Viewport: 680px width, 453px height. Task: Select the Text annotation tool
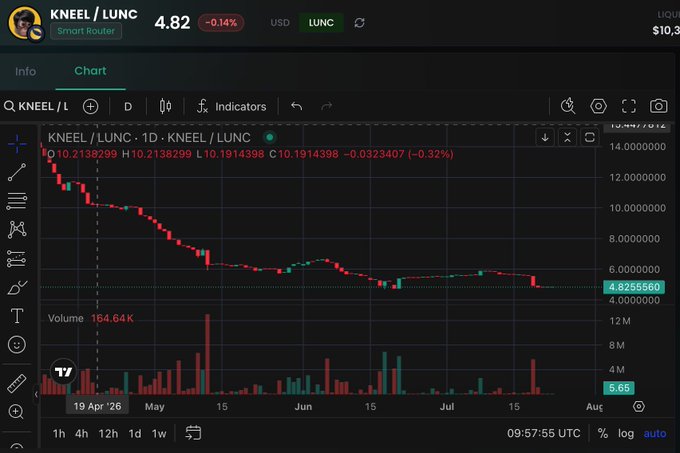17,316
